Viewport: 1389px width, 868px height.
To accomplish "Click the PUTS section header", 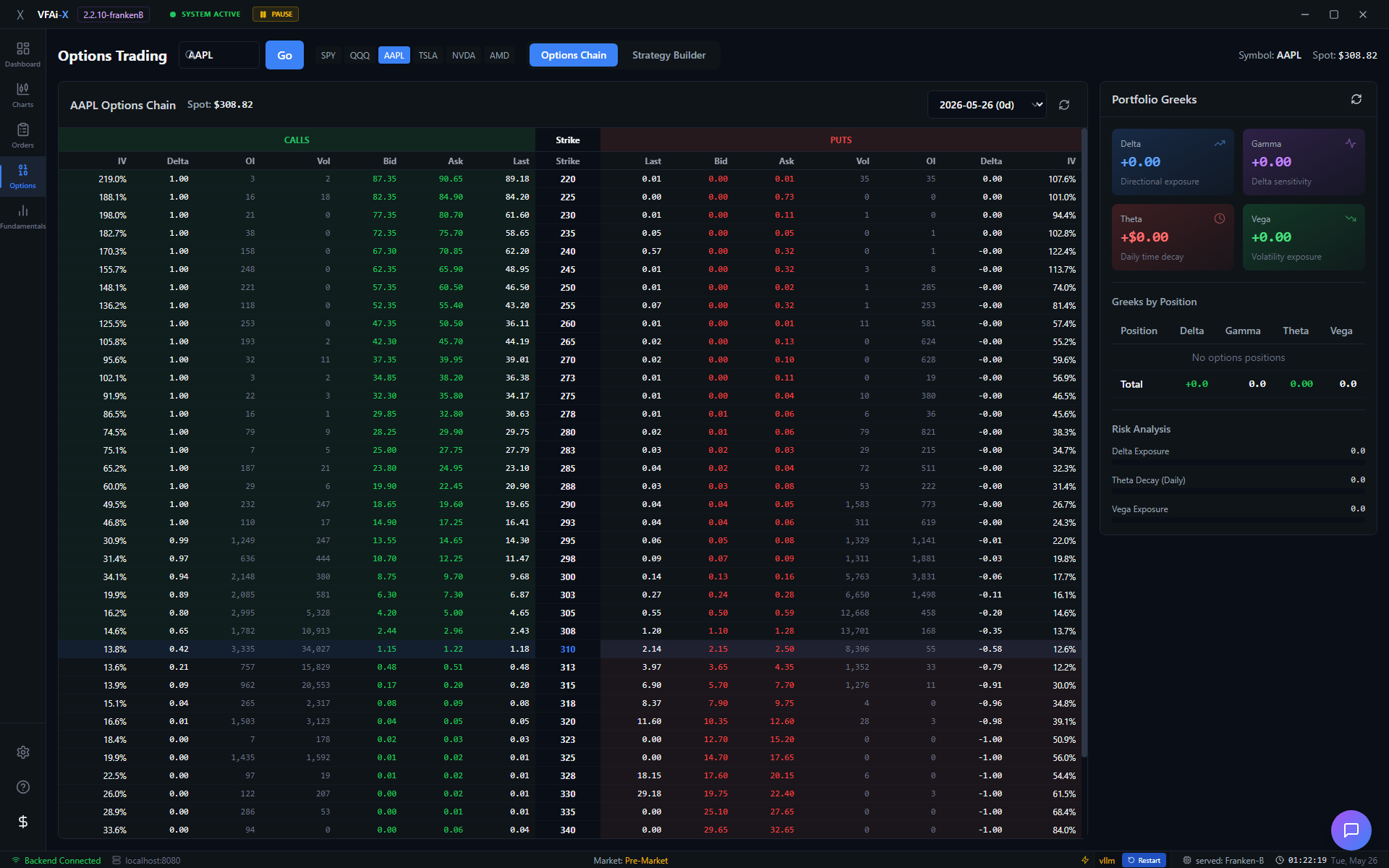I will 841,140.
